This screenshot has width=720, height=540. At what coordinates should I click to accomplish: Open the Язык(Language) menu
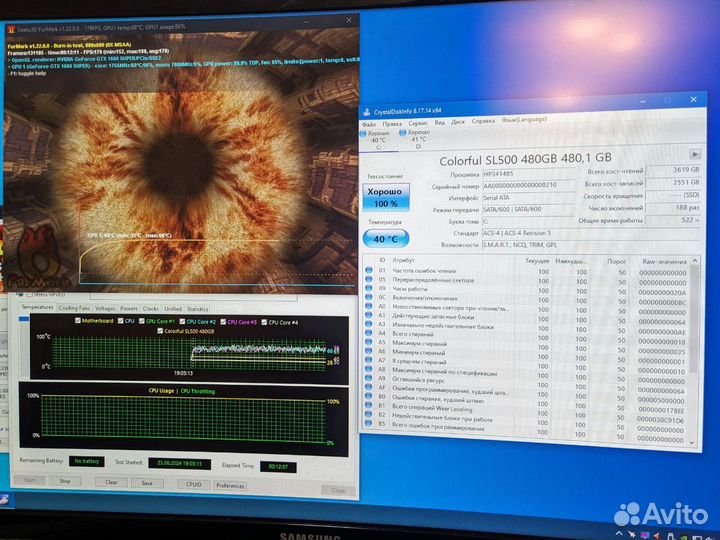click(x=524, y=121)
